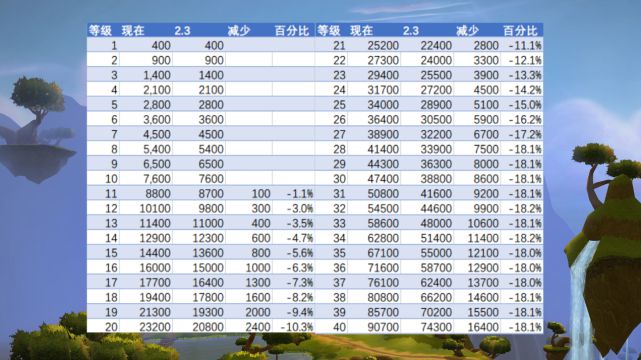Select the 27300 value in level 22 row
The height and width of the screenshot is (360, 641).
click(x=383, y=60)
